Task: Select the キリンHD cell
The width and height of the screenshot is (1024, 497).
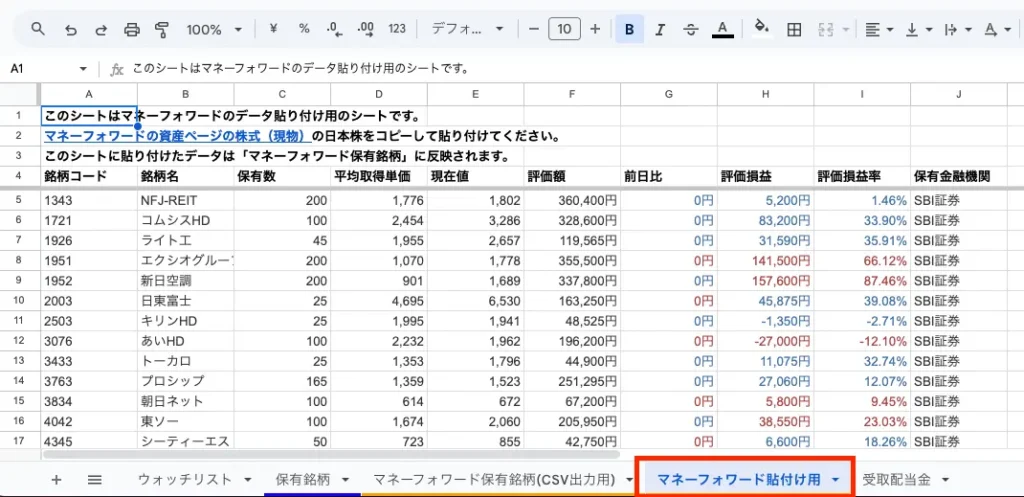Action: tap(185, 321)
